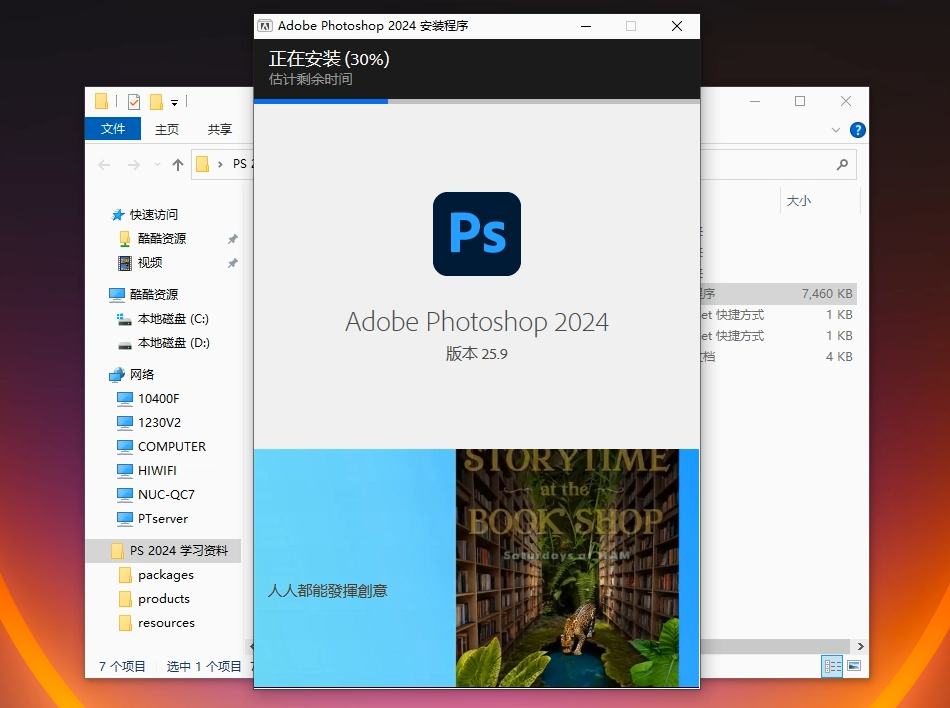Screen dimensions: 950x708
Task: Open the recent locations dropdown arrow
Action: 157,165
